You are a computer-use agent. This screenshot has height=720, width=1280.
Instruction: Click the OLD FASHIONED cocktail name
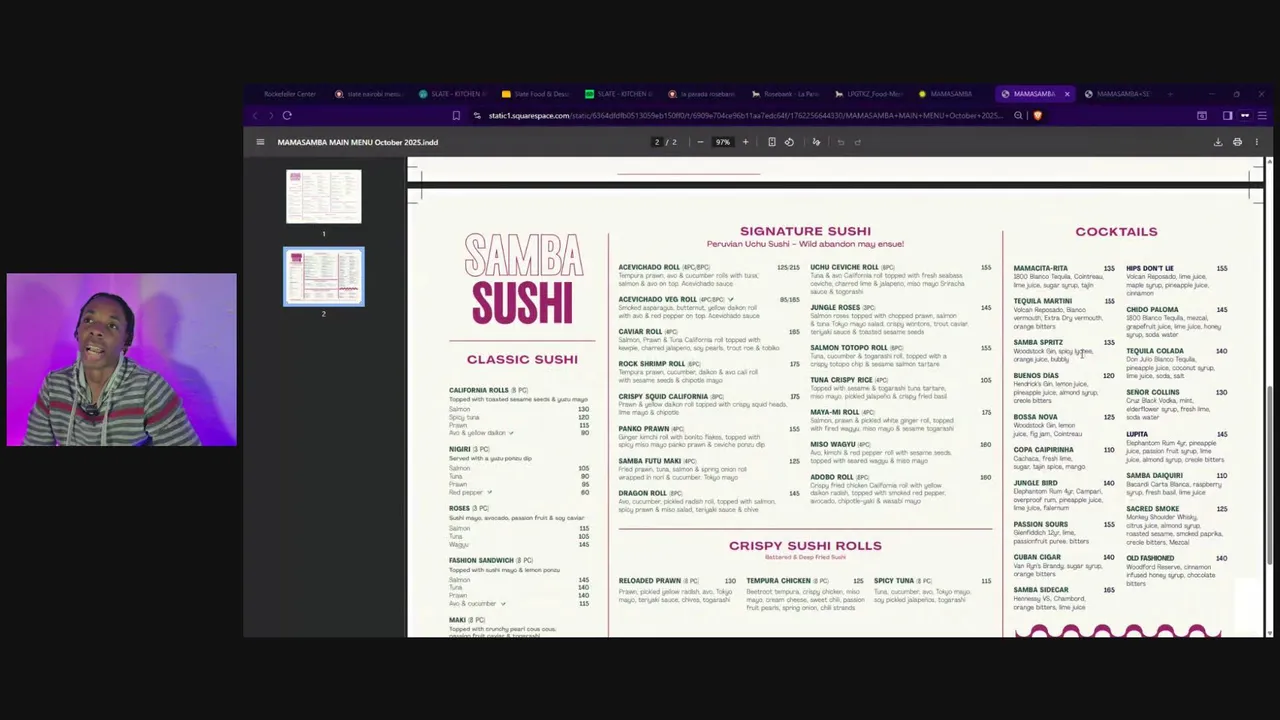pyautogui.click(x=1150, y=558)
